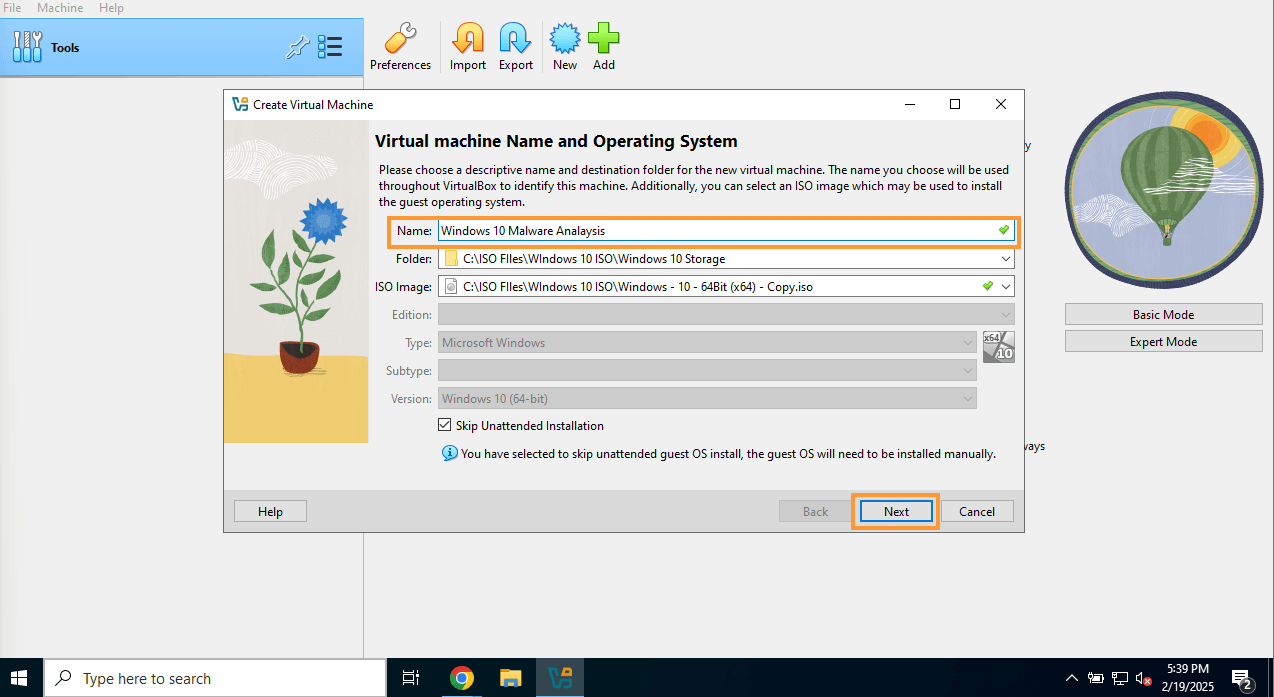Open the Machine menu
This screenshot has width=1274, height=697.
point(60,7)
